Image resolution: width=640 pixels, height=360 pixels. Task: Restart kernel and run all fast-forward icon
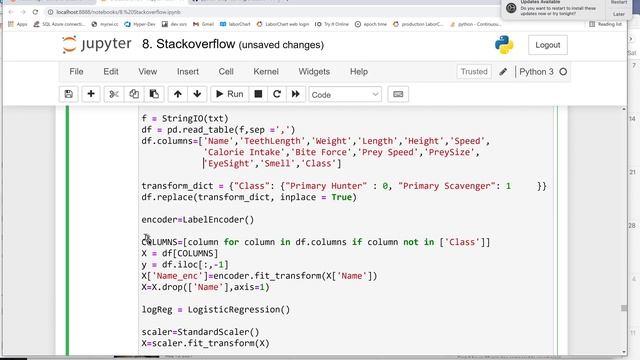point(296,94)
